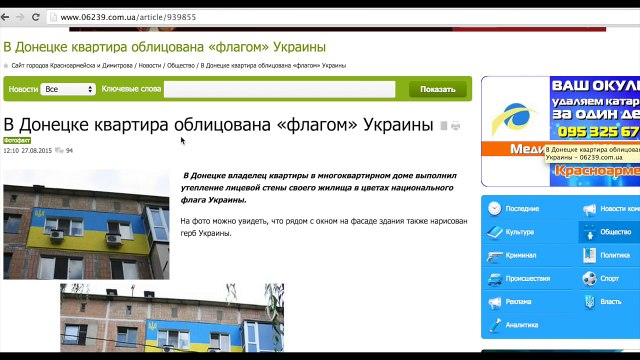The width and height of the screenshot is (640, 360).
Task: Click the Фотофакт green tag
Action: 17,140
